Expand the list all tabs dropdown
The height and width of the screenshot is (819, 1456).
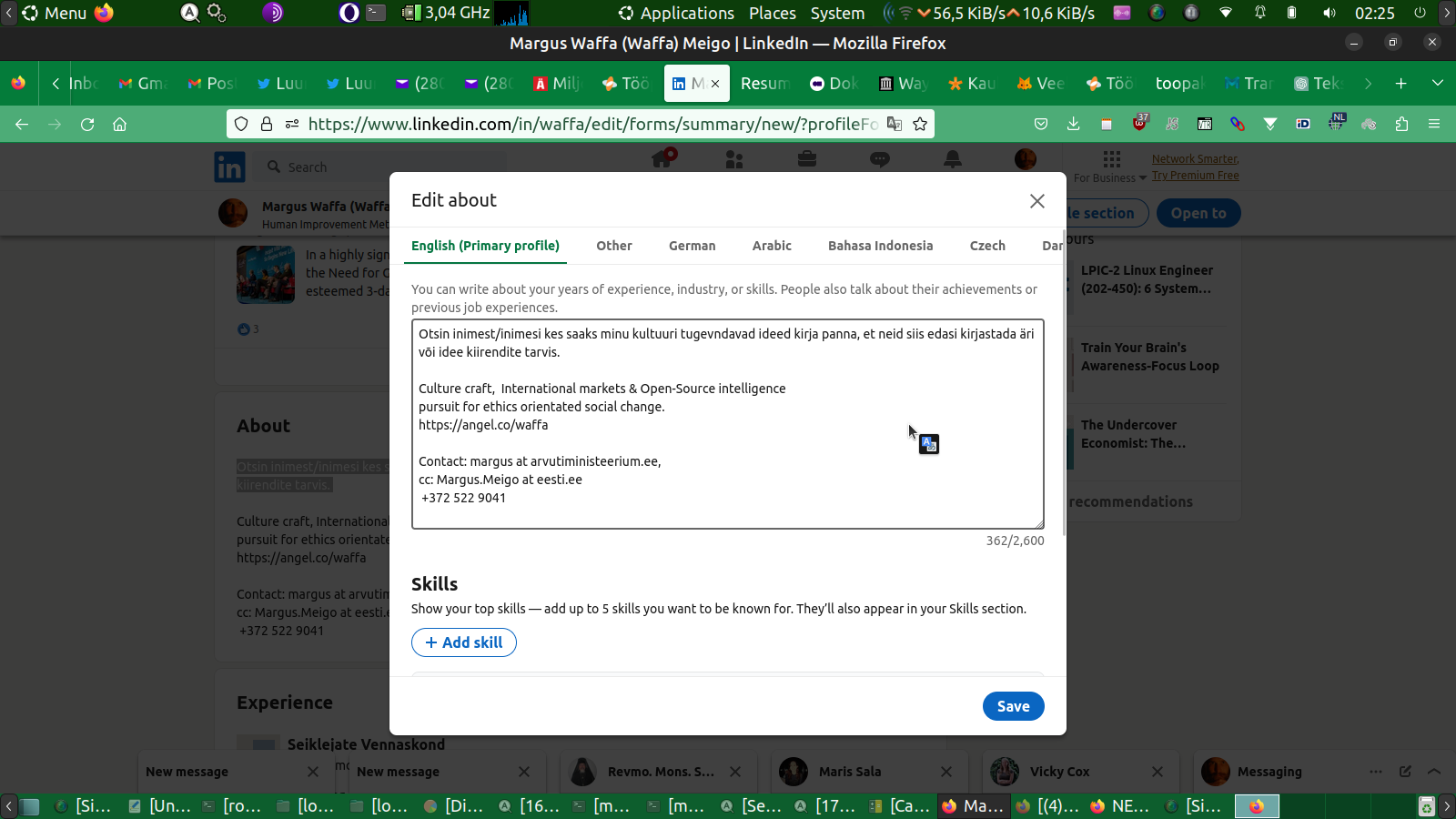[1438, 84]
